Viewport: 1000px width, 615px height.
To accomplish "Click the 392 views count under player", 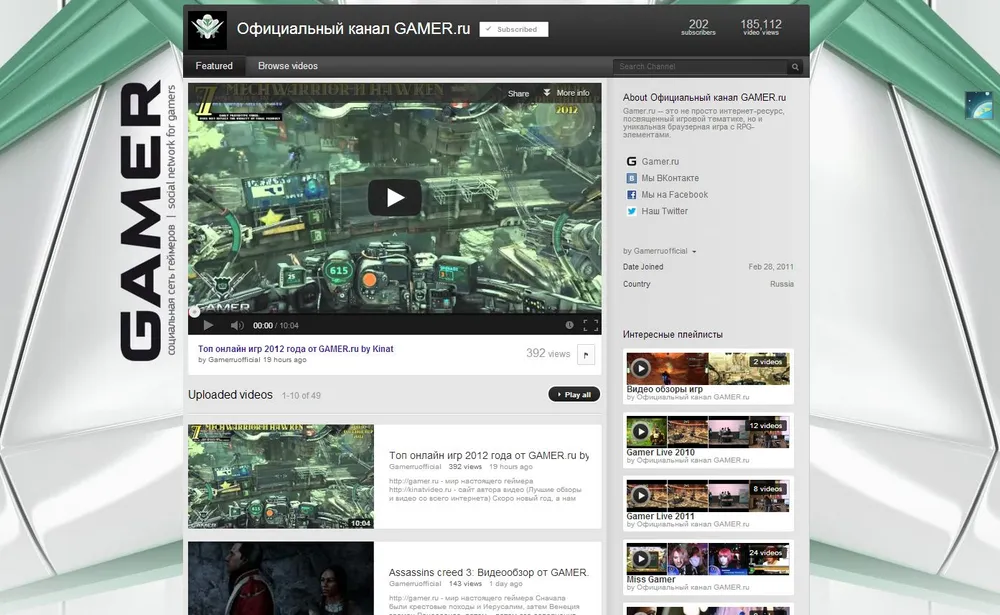I will [x=548, y=353].
